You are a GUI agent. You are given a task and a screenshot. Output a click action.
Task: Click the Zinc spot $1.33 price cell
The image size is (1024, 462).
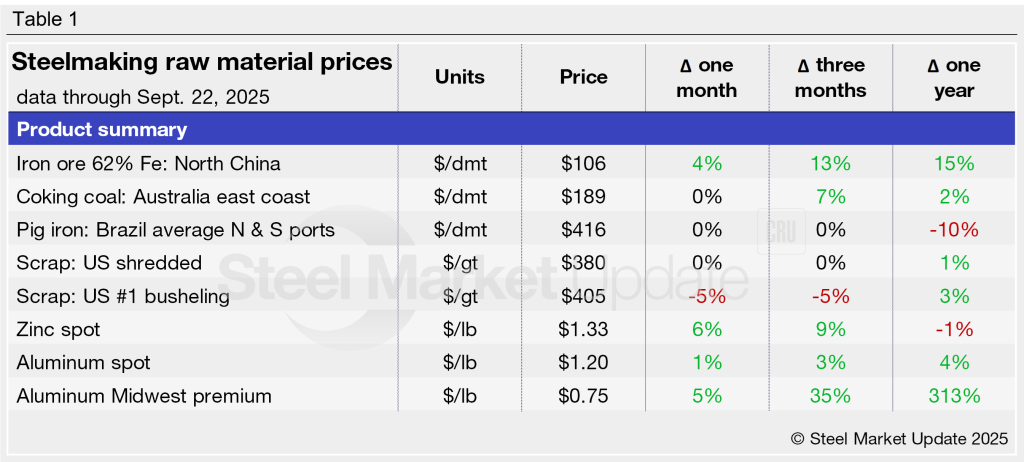click(x=583, y=330)
